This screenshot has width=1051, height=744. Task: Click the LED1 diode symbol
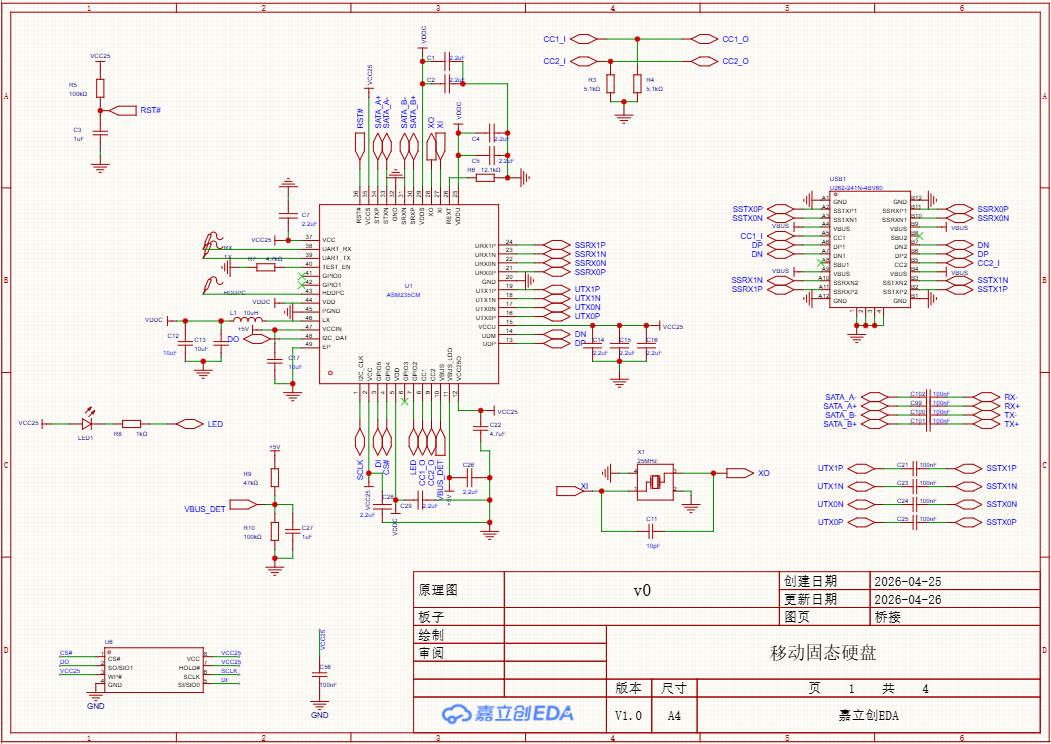pyautogui.click(x=86, y=424)
